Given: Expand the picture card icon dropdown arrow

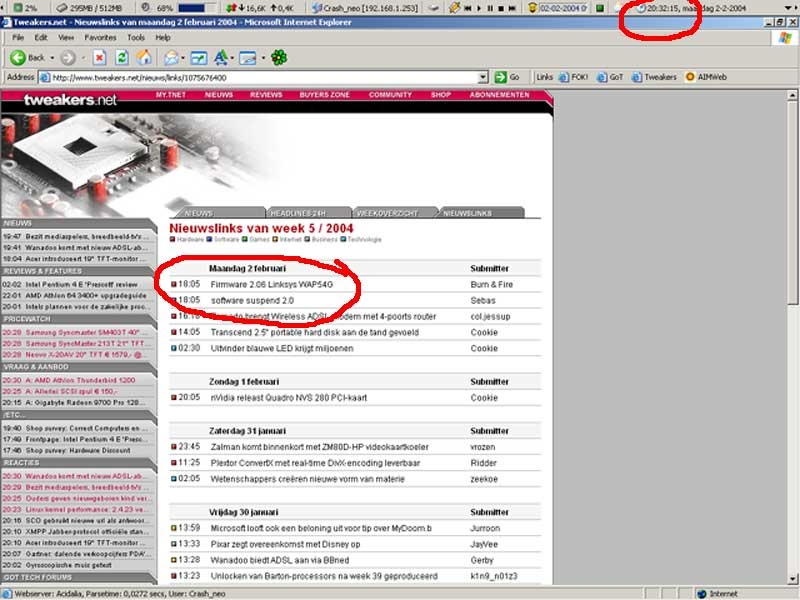Looking at the screenshot, I should point(263,58).
